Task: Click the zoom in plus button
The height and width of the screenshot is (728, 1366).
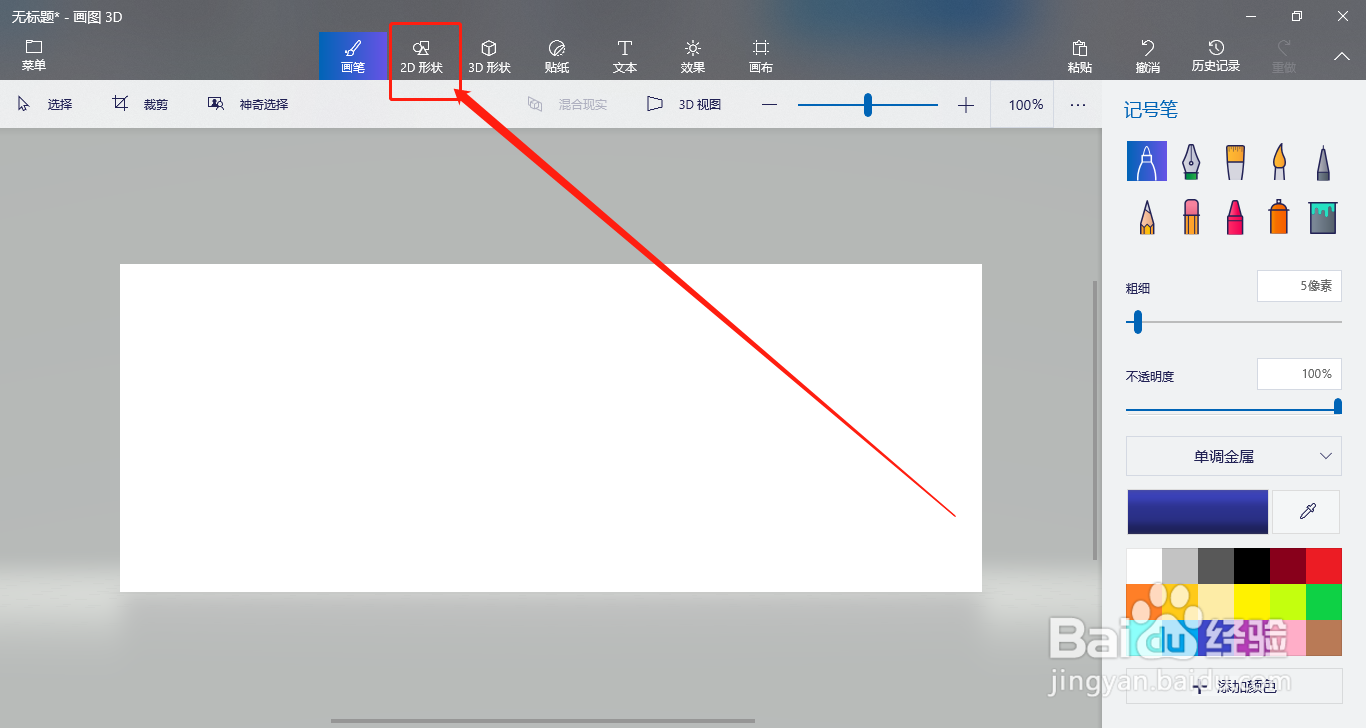Action: 965,105
